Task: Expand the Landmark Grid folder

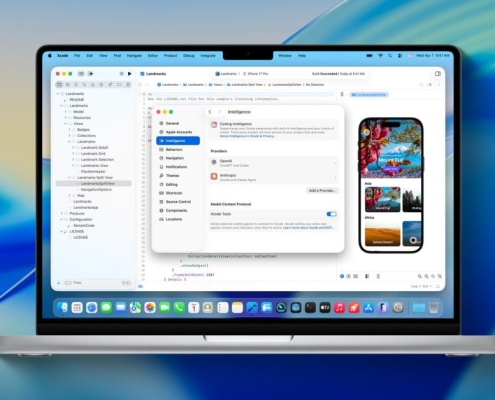Action: coord(73,153)
